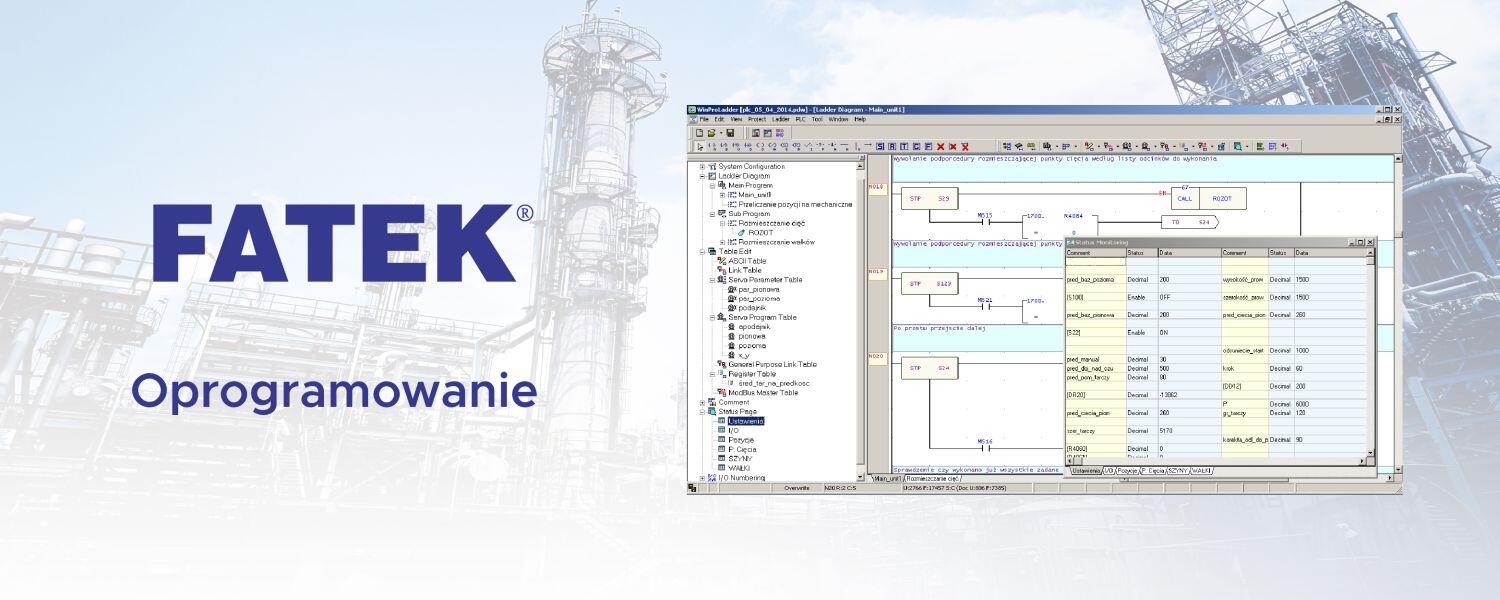Click the N020 network label

876,356
